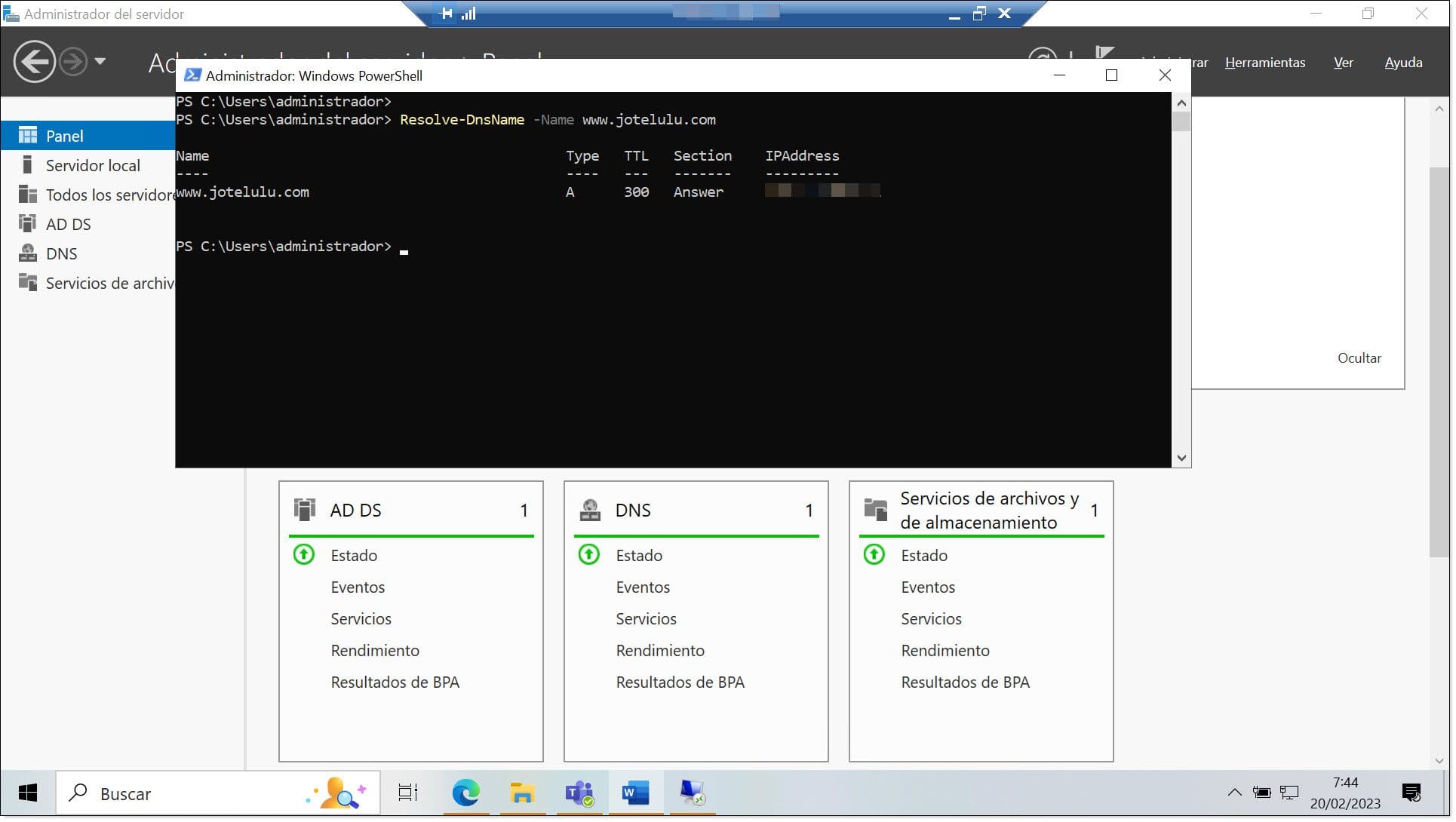Click Ayuda menu item

(x=1405, y=62)
